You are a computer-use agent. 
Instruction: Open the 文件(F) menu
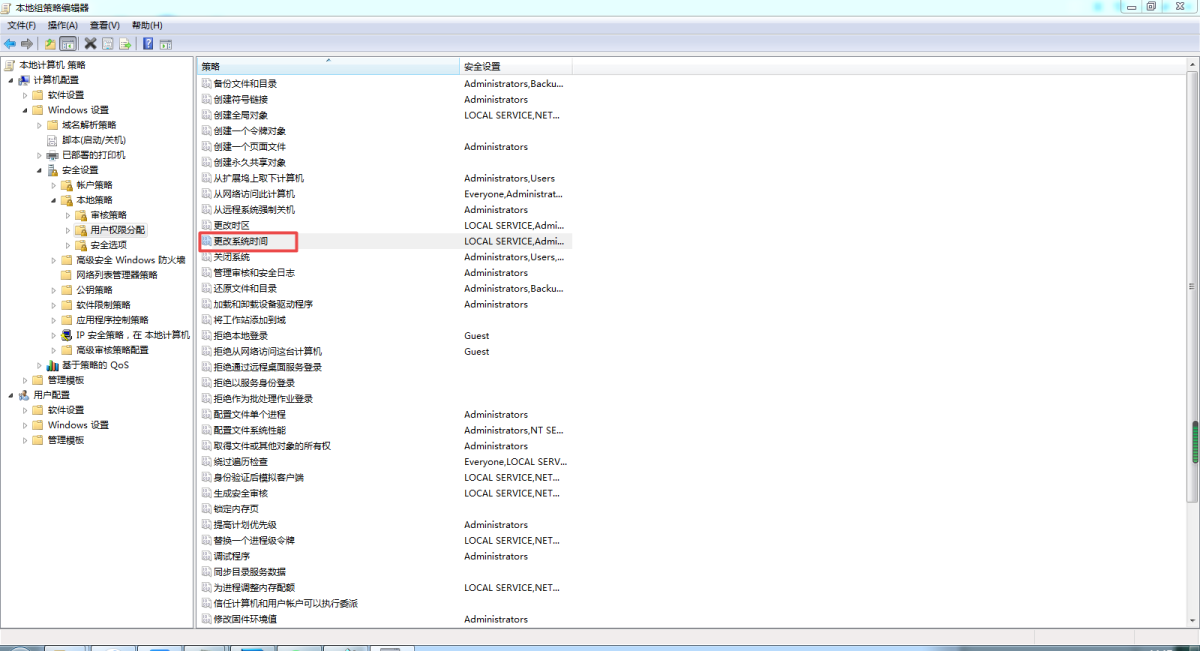tap(22, 25)
